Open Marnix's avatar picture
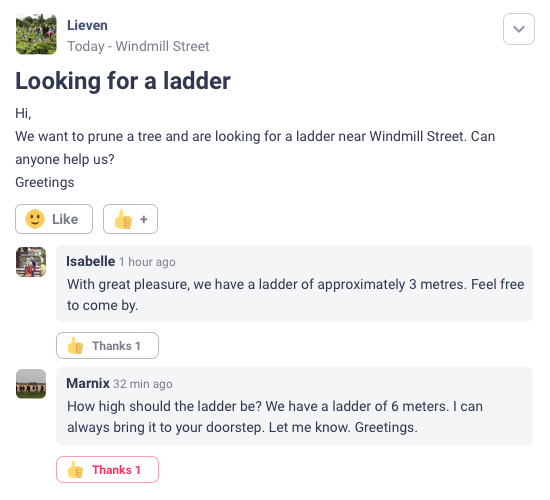Screen dimensions: 550x500 tap(31, 384)
